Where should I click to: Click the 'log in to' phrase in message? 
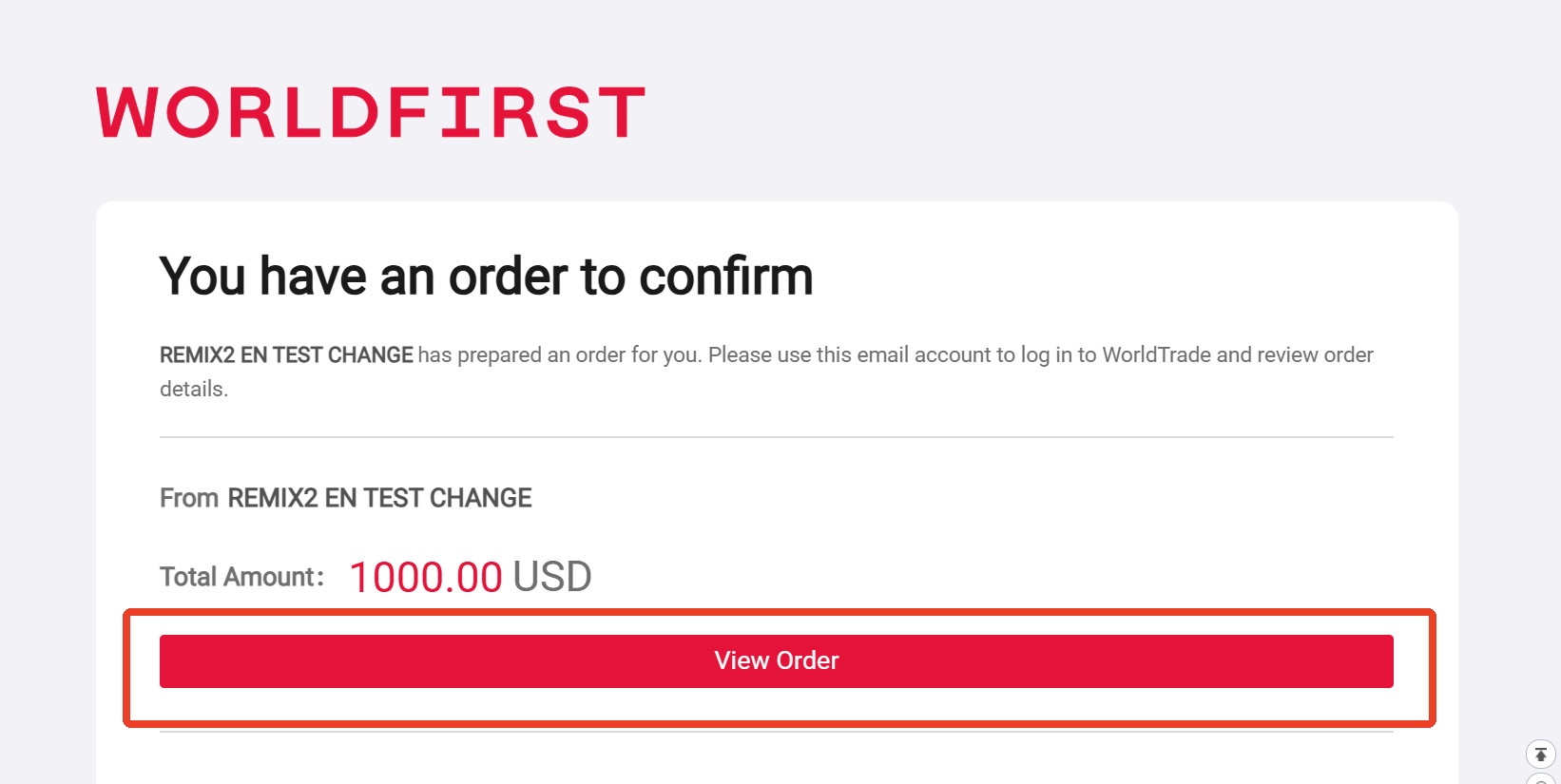(x=1058, y=355)
